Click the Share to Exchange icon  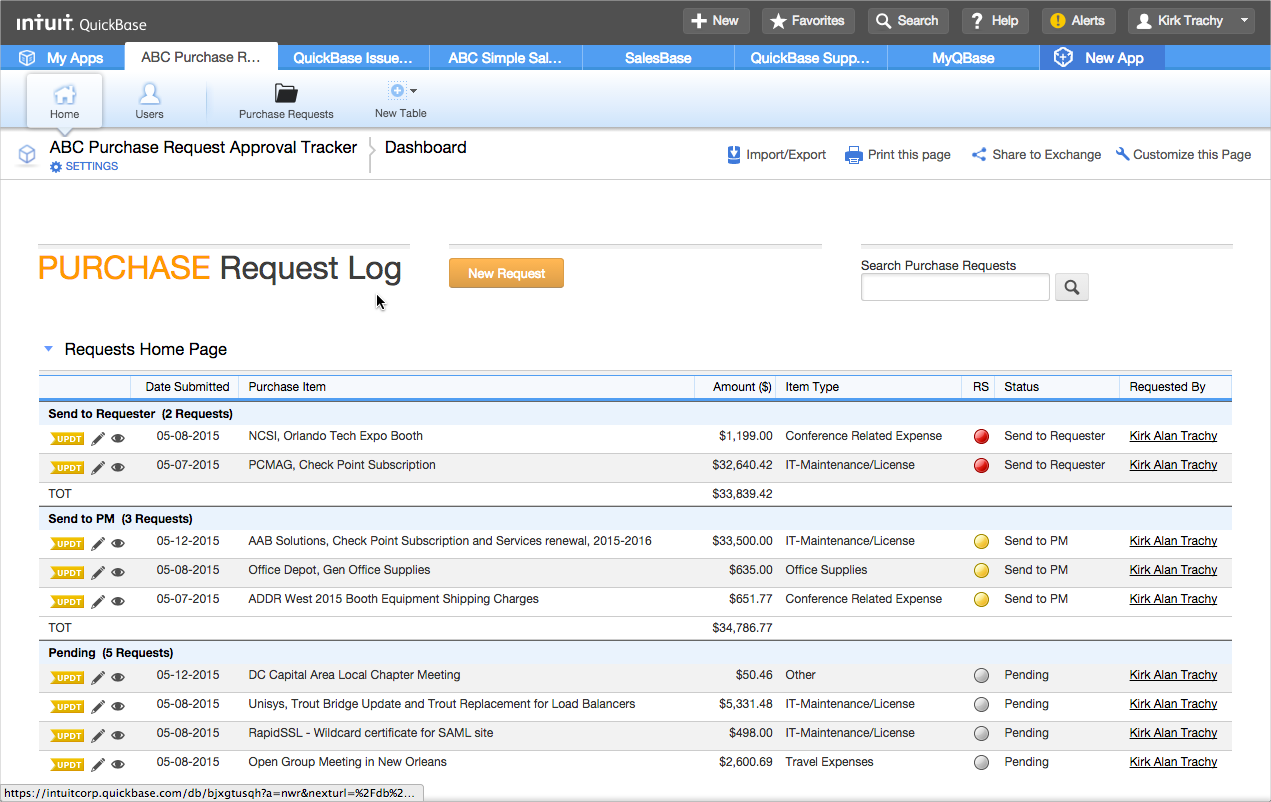979,155
